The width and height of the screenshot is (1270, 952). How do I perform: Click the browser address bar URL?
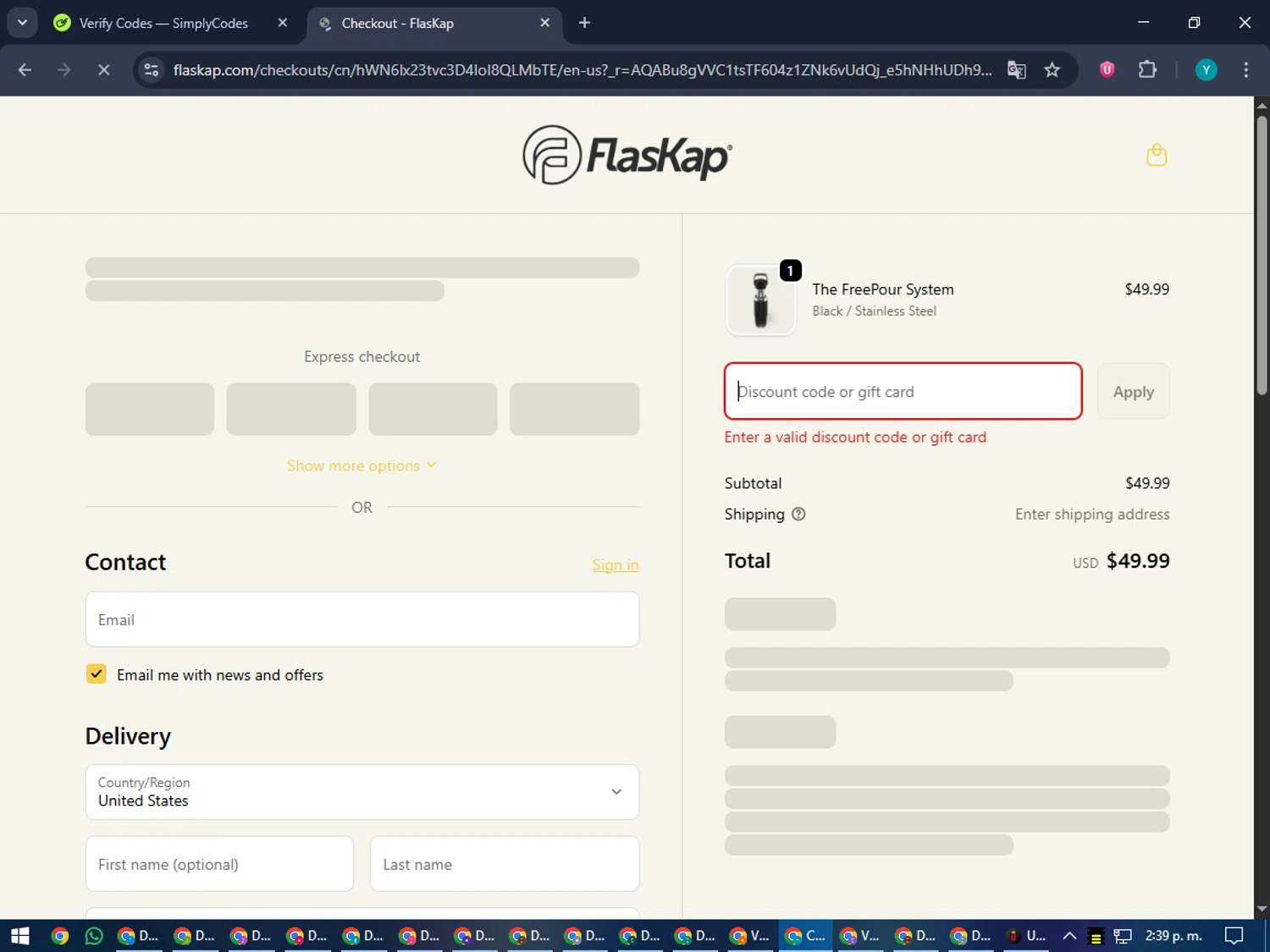click(583, 70)
